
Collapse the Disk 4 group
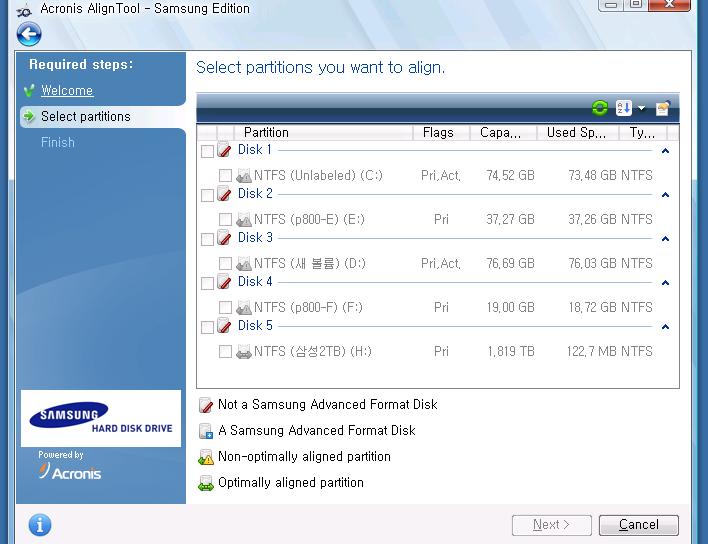pos(665,283)
